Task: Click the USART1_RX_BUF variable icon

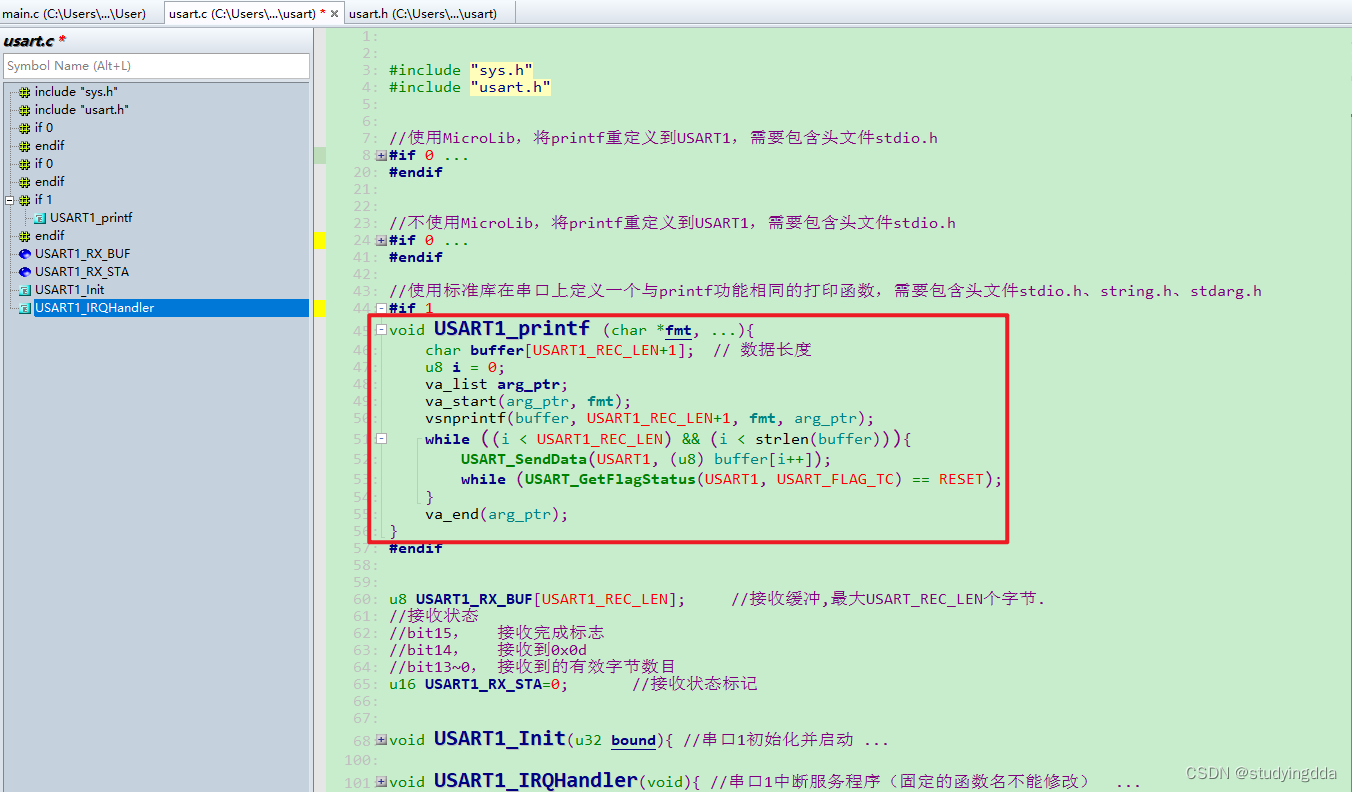Action: [25, 254]
